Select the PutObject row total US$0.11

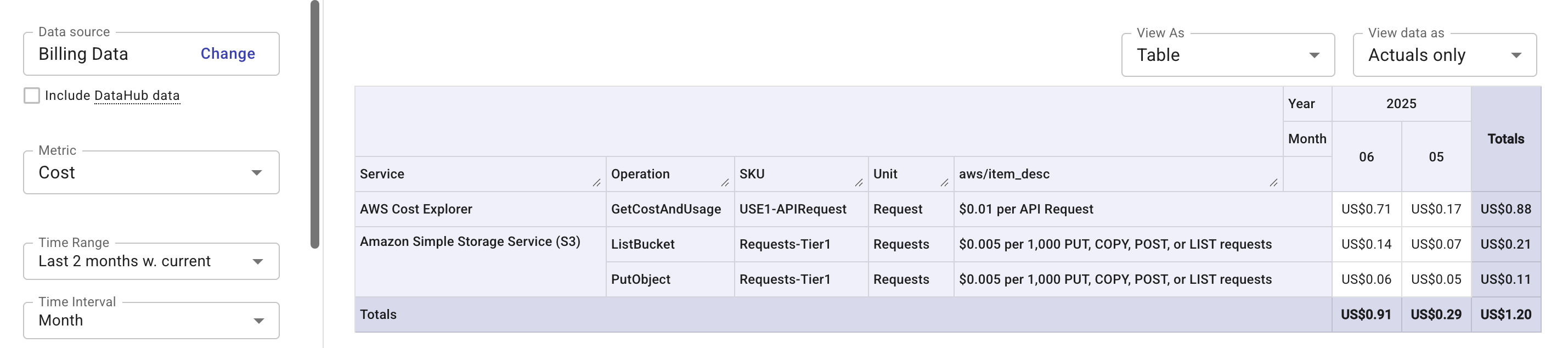coord(1507,279)
